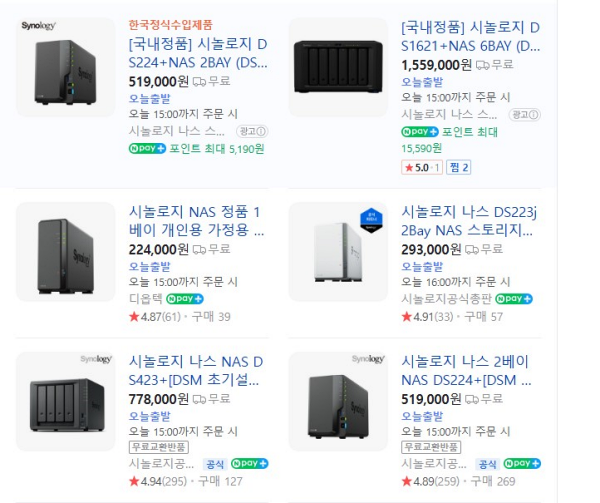Image resolution: width=600 pixels, height=503 pixels.
Task: Click the 포인트 최대 5,190원 text
Action: tap(217, 148)
